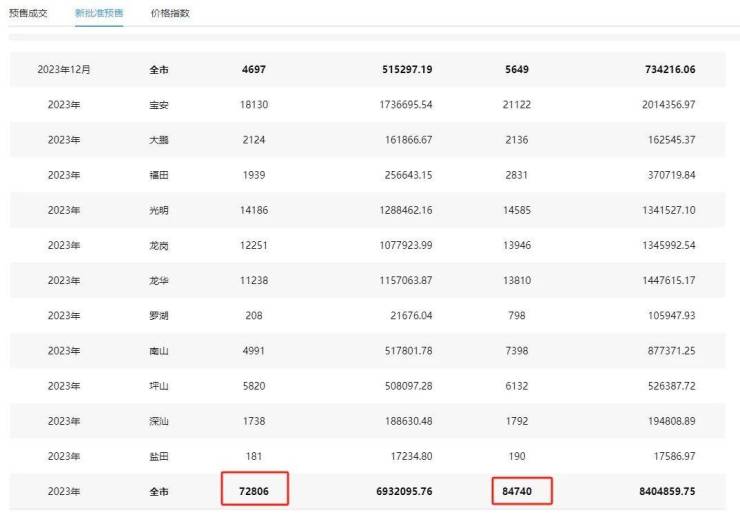Click the value 5820
The height and width of the screenshot is (515, 740).
point(254,386)
